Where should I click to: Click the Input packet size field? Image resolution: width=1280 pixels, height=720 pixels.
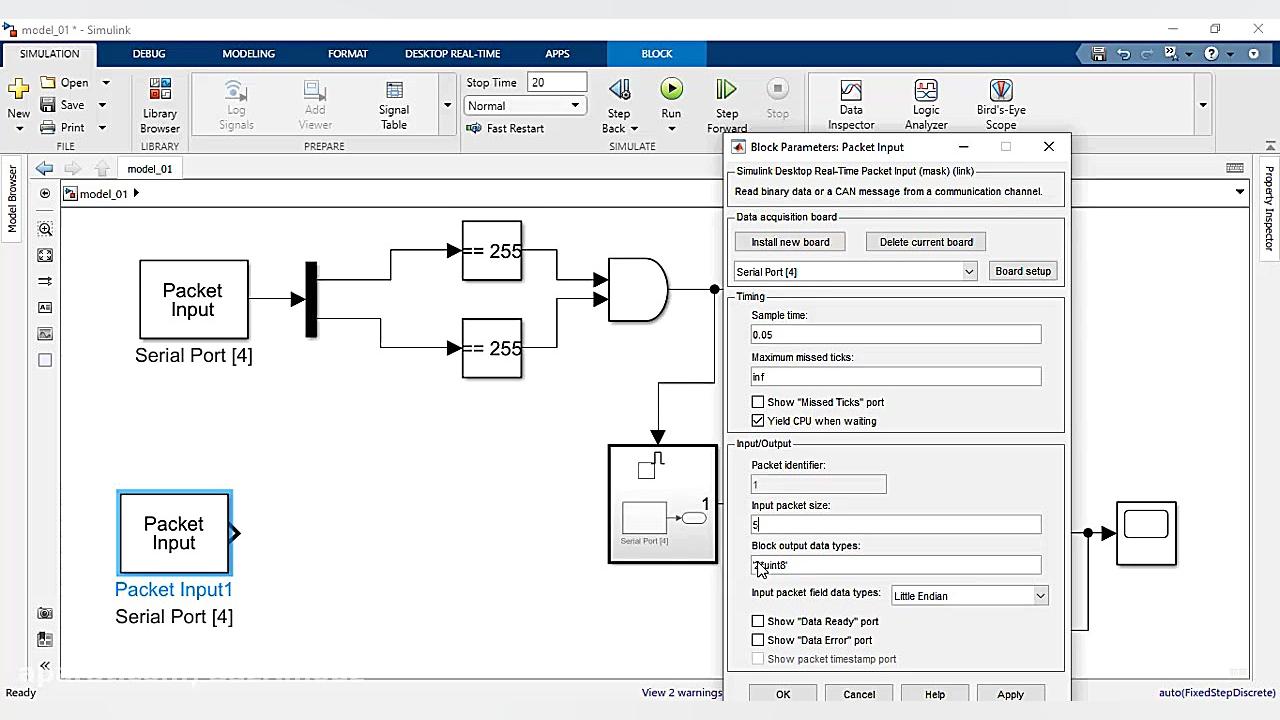coord(896,524)
